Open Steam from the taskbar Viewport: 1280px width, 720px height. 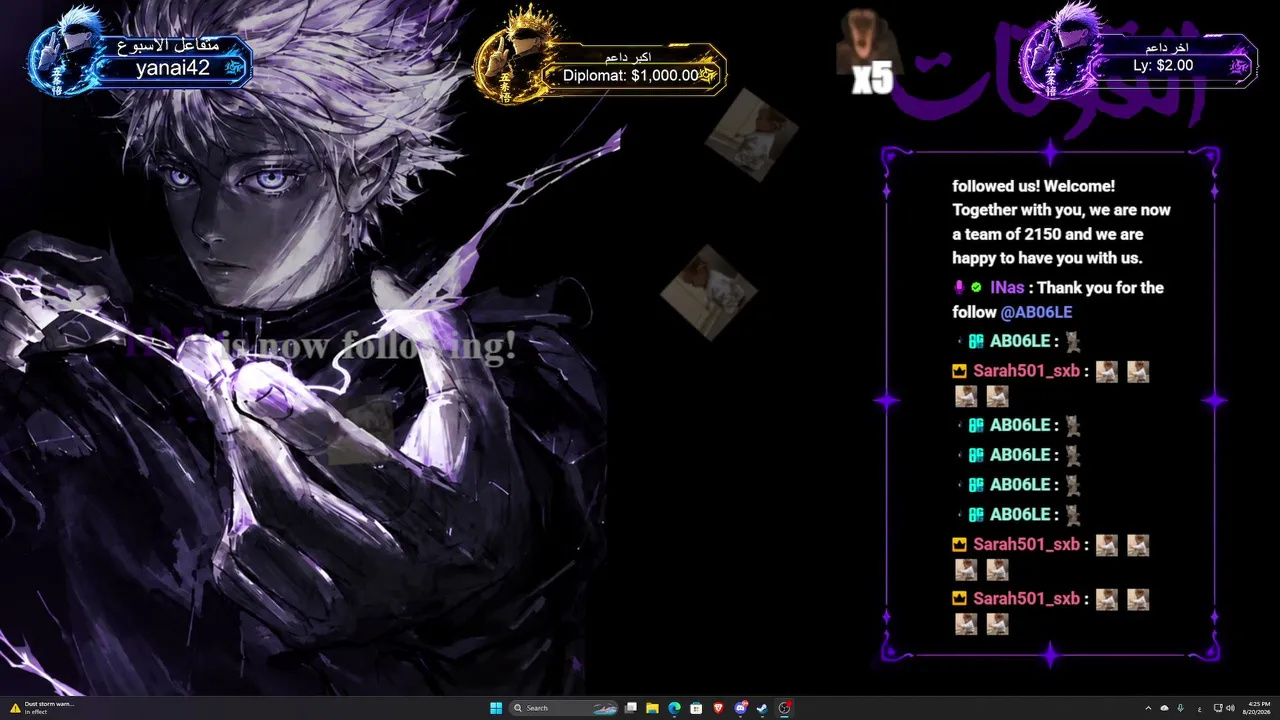tap(762, 708)
